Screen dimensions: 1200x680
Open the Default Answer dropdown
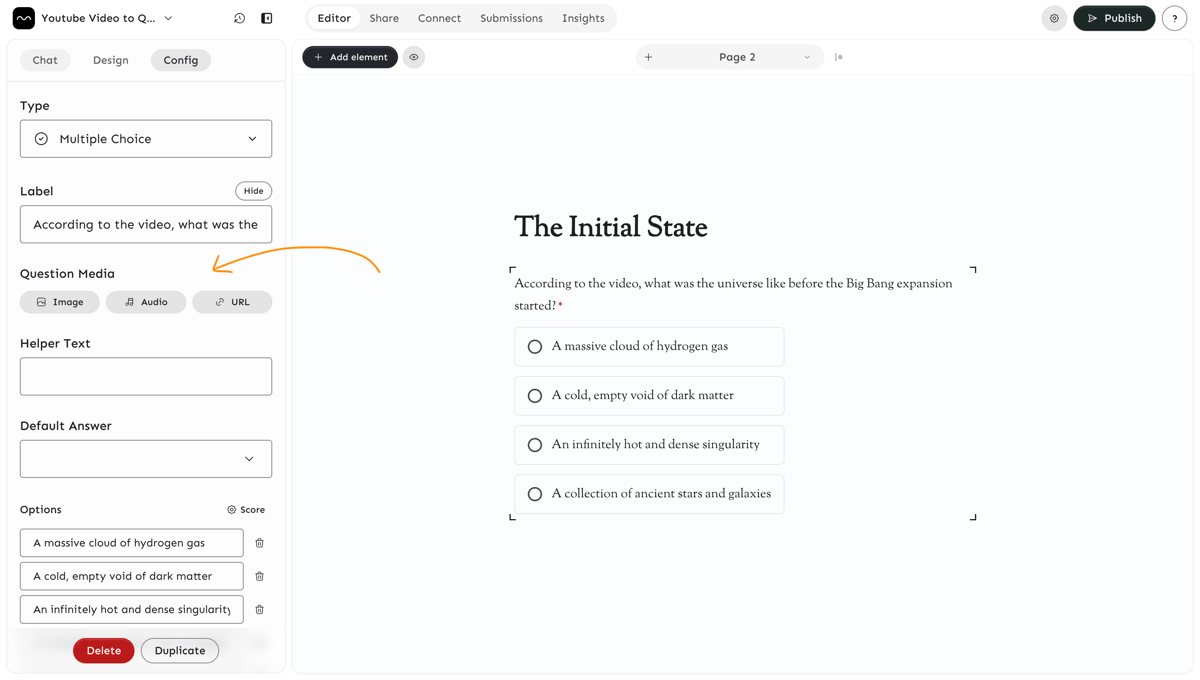tap(146, 459)
